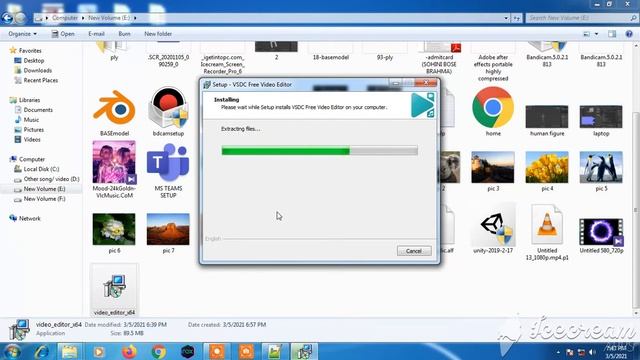Open the address bar history dropdown
This screenshot has height=360, width=640.
click(x=506, y=18)
